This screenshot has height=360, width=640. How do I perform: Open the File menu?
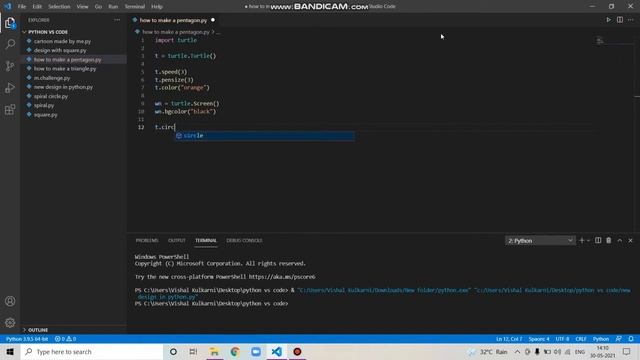22,7
